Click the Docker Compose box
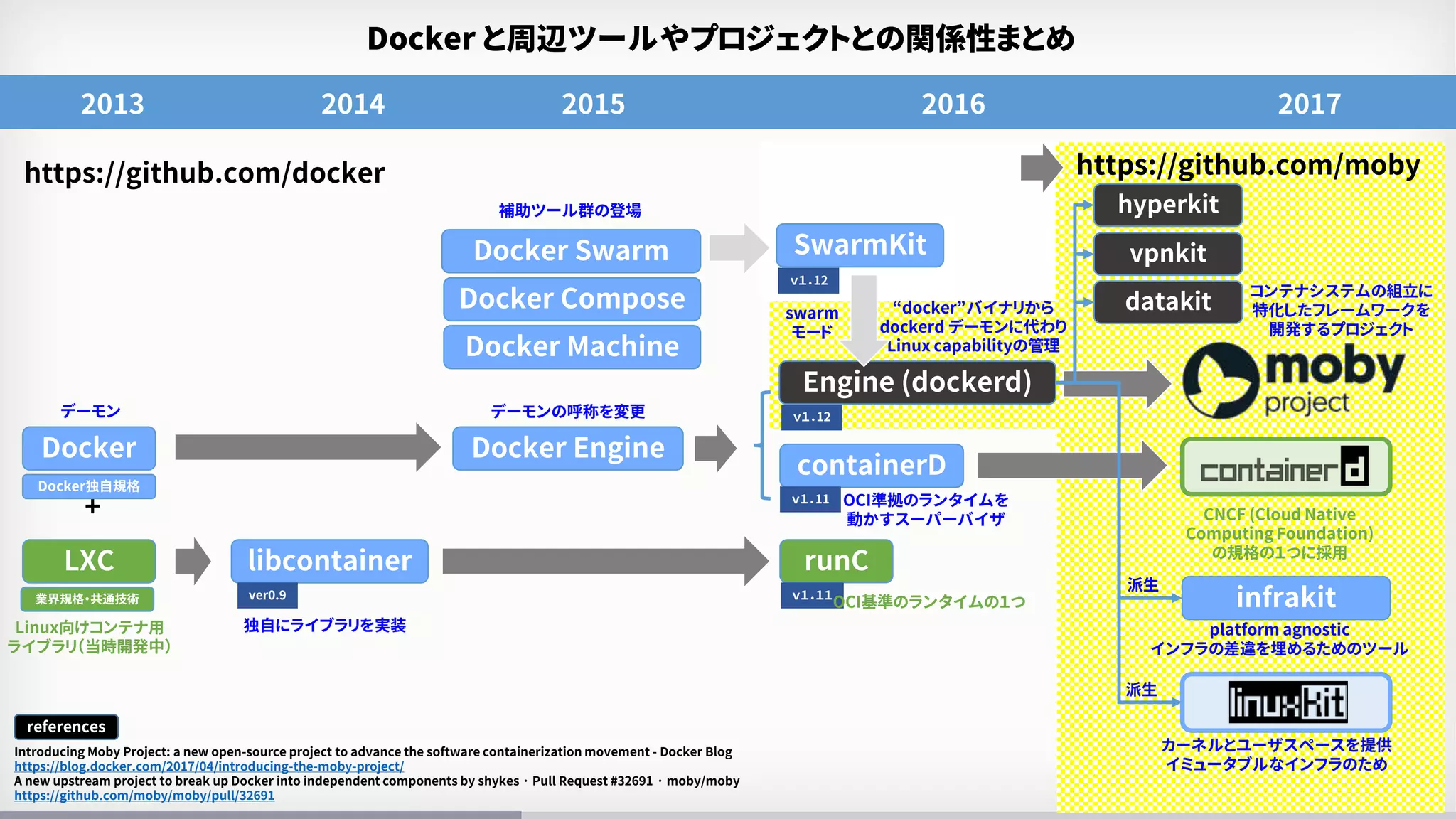Screen dimensions: 1456x819 (572, 299)
